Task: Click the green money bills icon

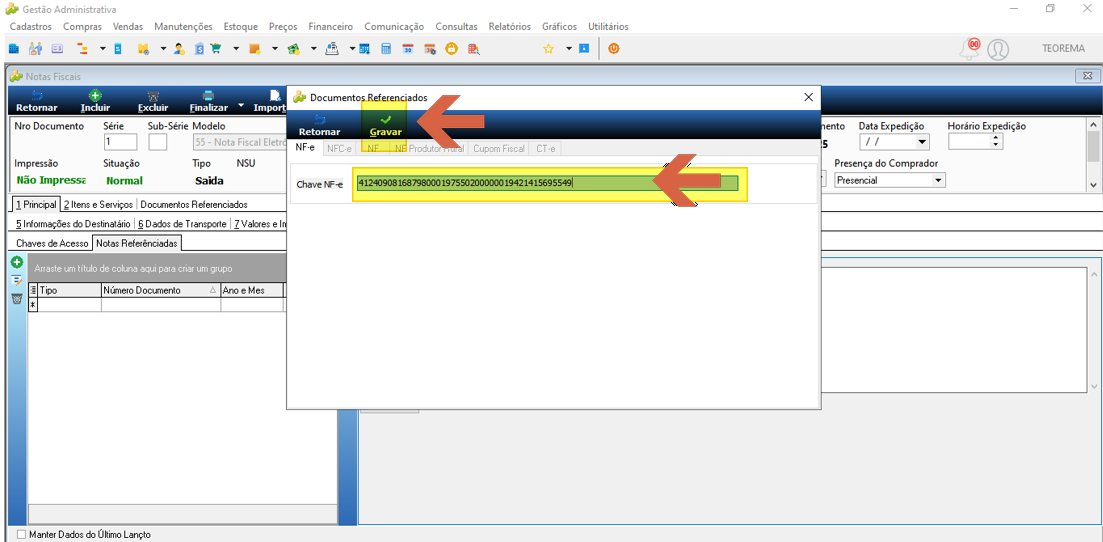Action: pyautogui.click(x=294, y=49)
